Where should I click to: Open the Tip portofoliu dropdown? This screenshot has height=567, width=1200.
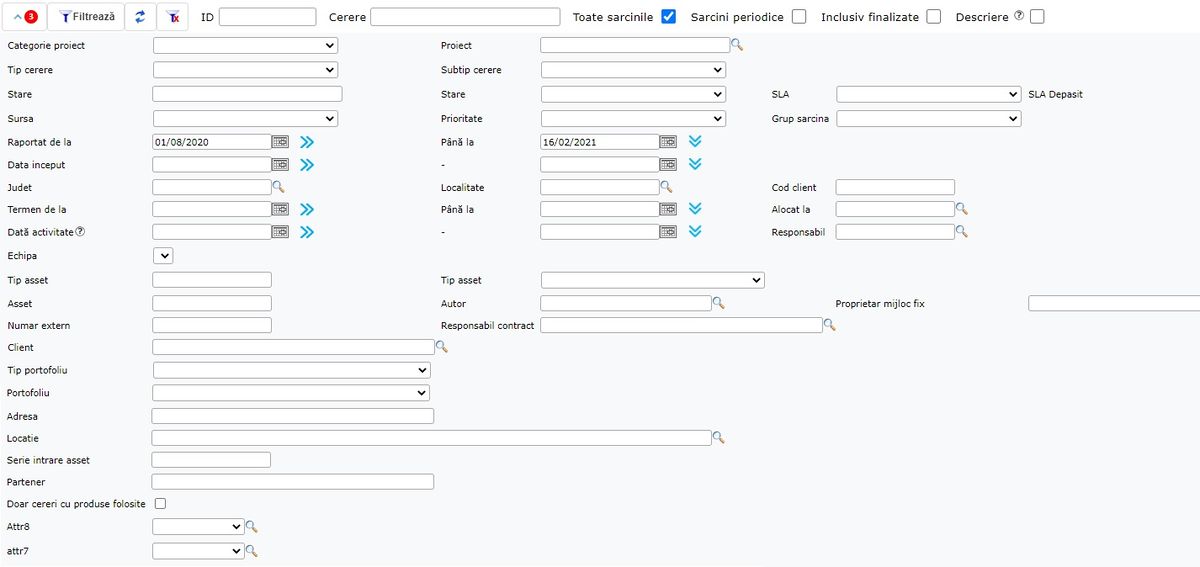pos(291,370)
